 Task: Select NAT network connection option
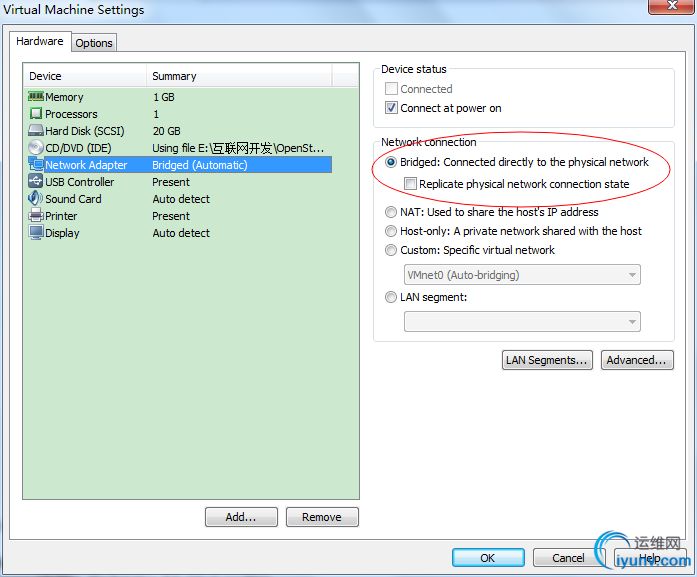[x=391, y=212]
